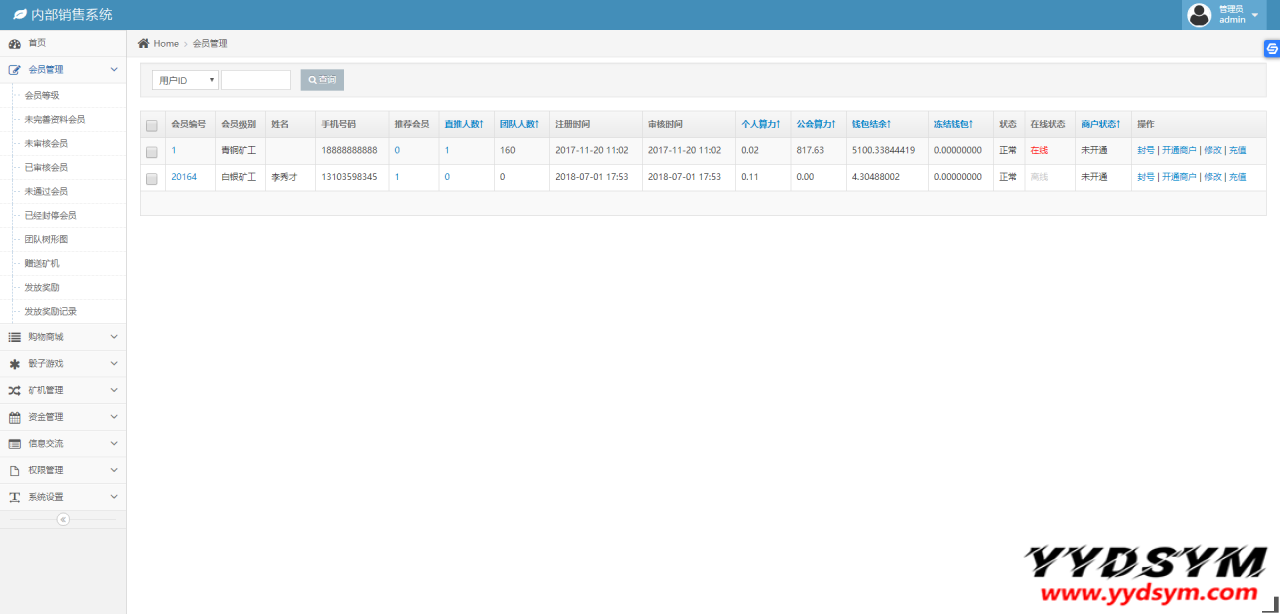Select 未审核会员 from the sidebar submenu
1280x614 pixels.
46,144
